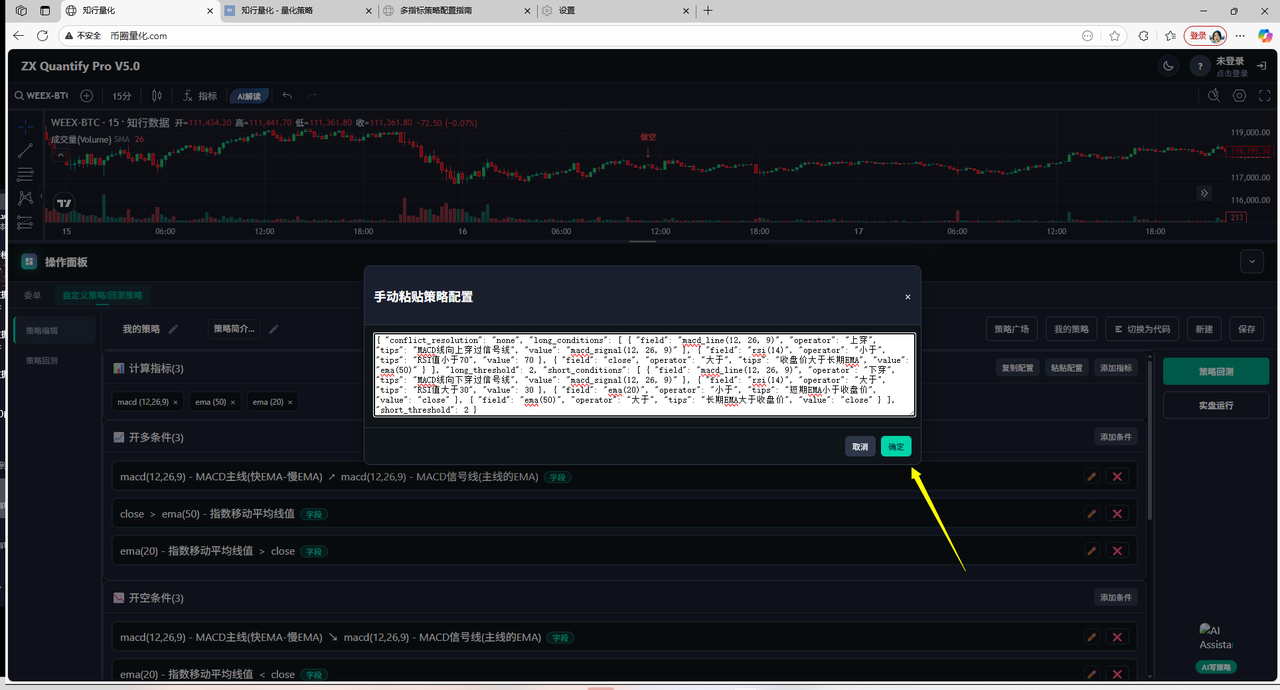Click the AI写策略 assistant button
This screenshot has height=690, width=1280.
pos(1216,666)
